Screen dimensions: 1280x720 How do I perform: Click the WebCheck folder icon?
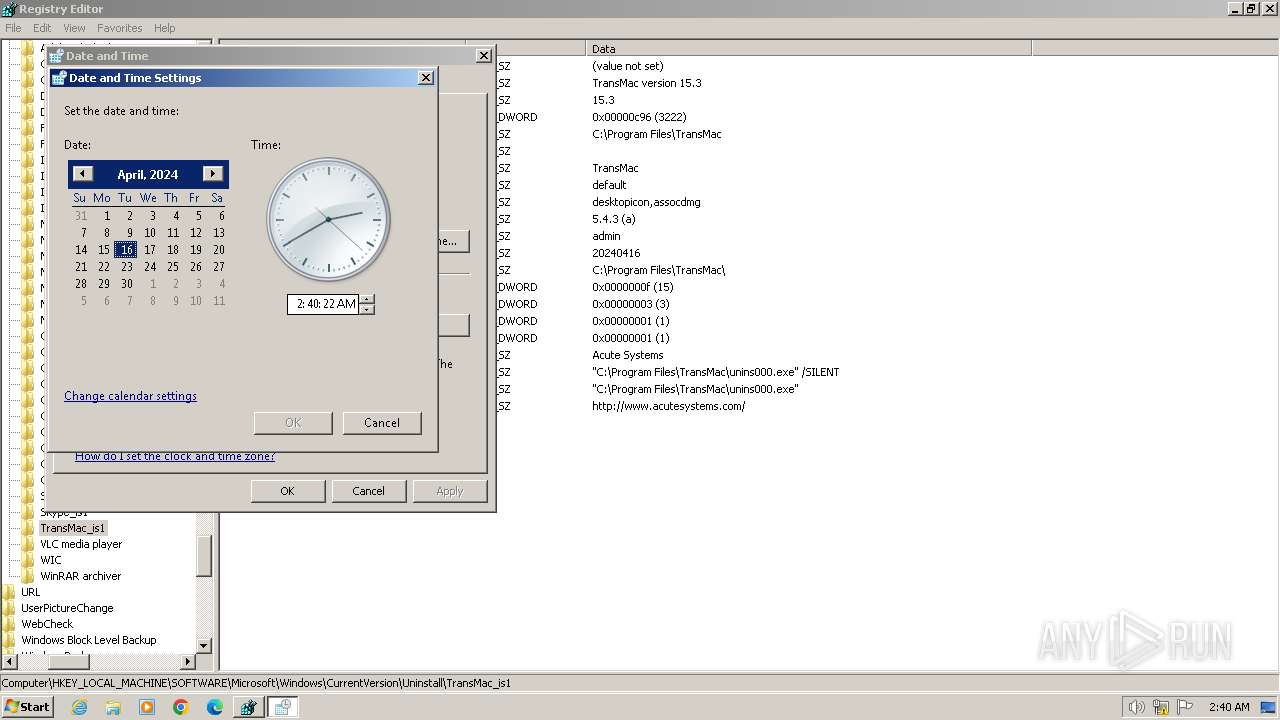(x=10, y=624)
